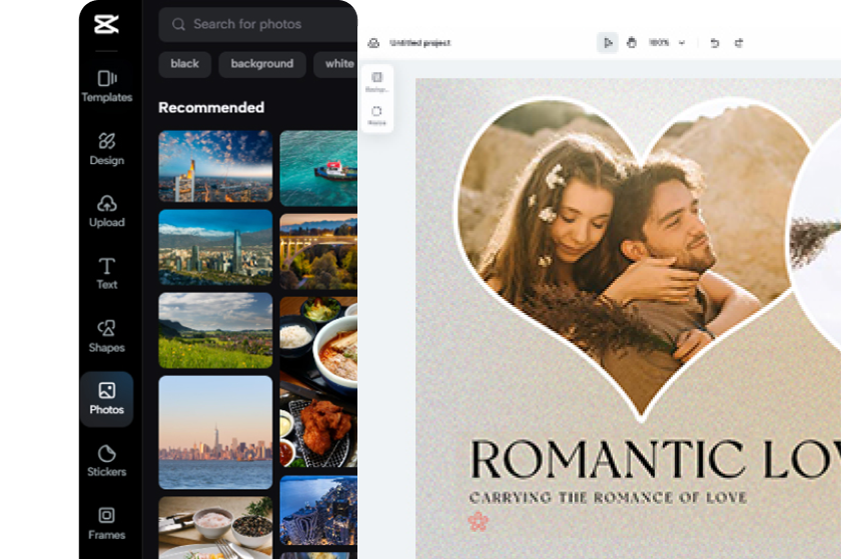Select the green meadow landscape photo
Screen dimensions: 841x559
click(x=216, y=330)
